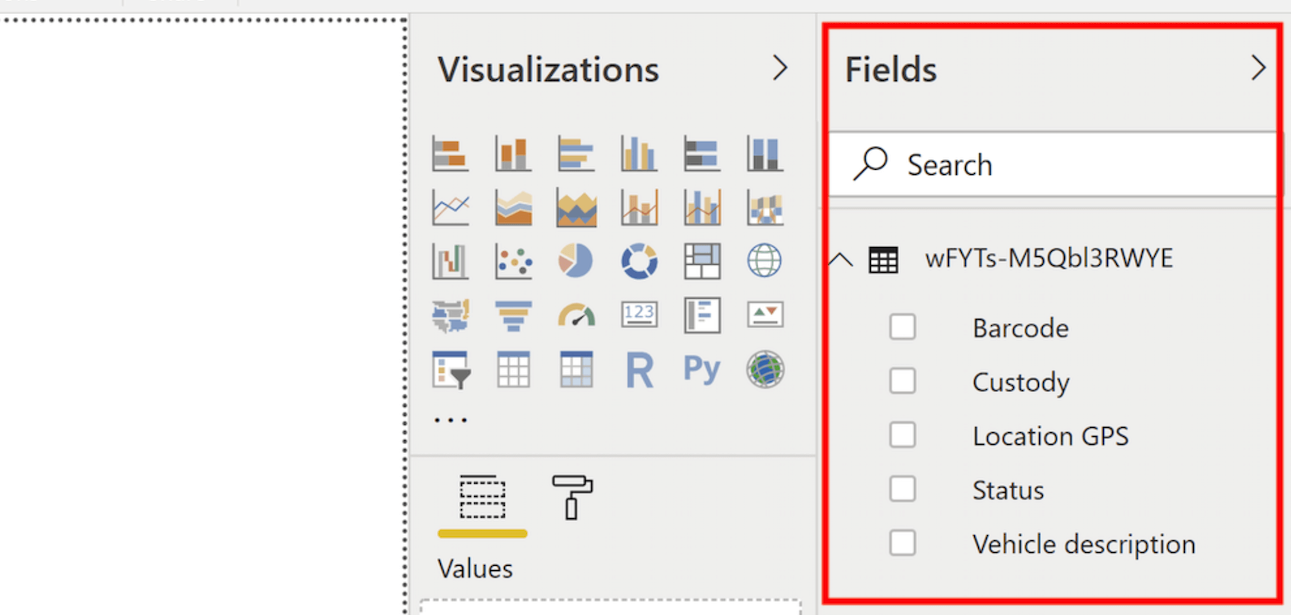Select the pie chart visualization
Viewport: 1291px width, 615px height.
[x=576, y=261]
